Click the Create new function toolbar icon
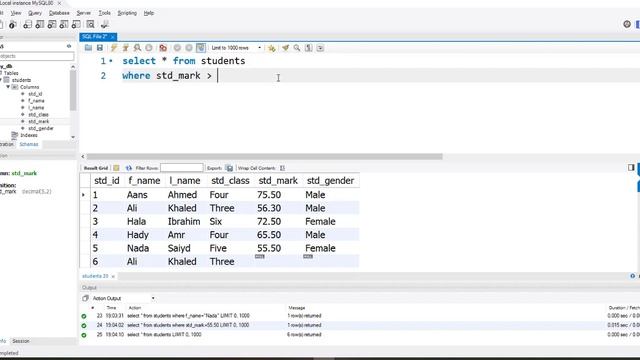Viewport: 640px width, 360px height. point(76,25)
